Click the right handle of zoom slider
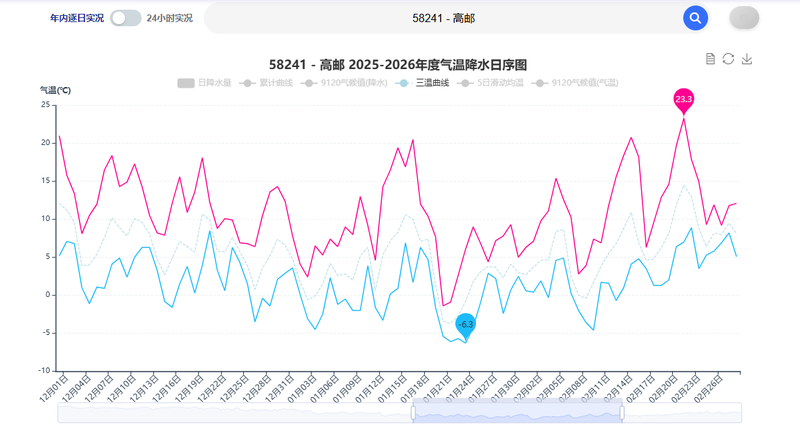 tap(622, 413)
